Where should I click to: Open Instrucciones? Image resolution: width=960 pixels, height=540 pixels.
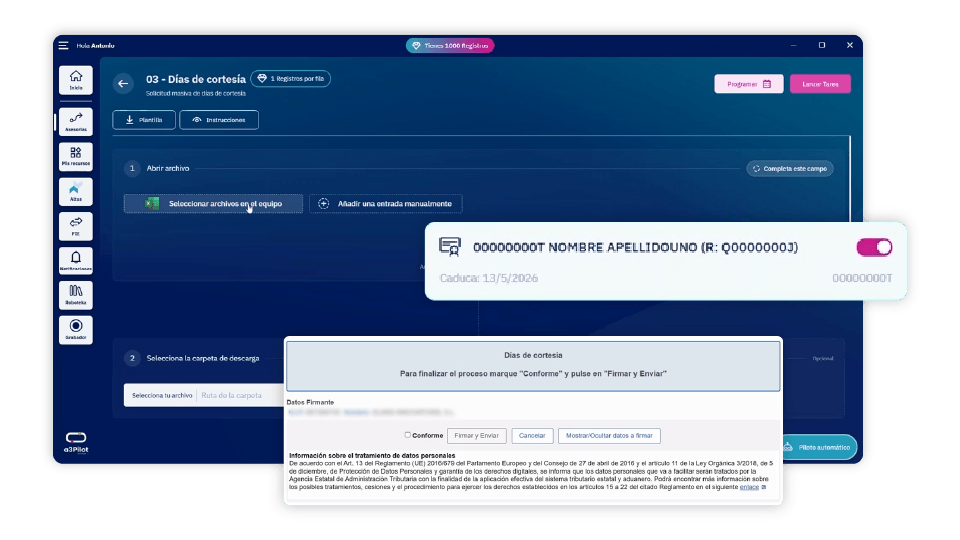pos(219,120)
